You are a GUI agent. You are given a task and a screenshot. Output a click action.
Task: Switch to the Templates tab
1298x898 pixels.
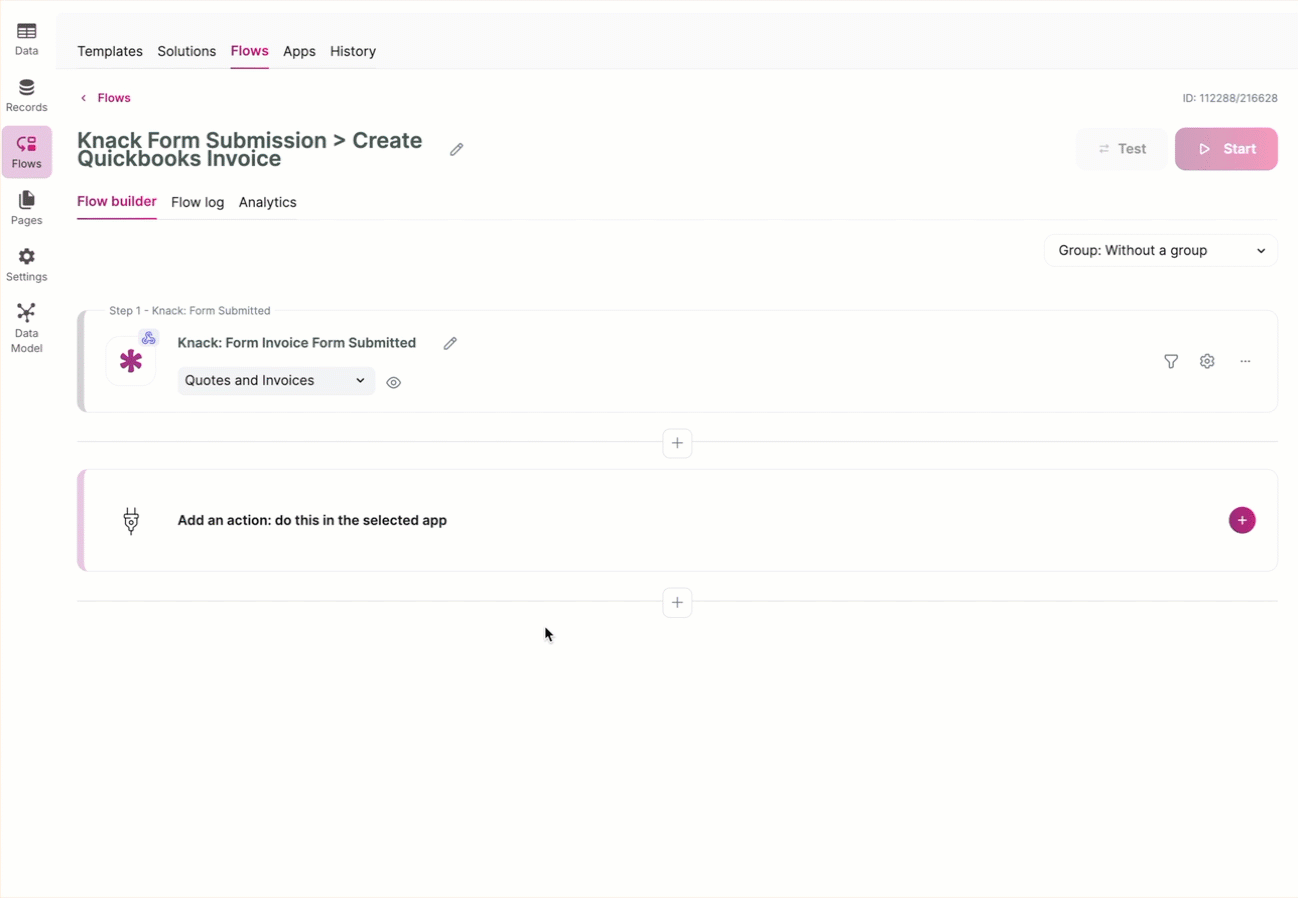(110, 51)
